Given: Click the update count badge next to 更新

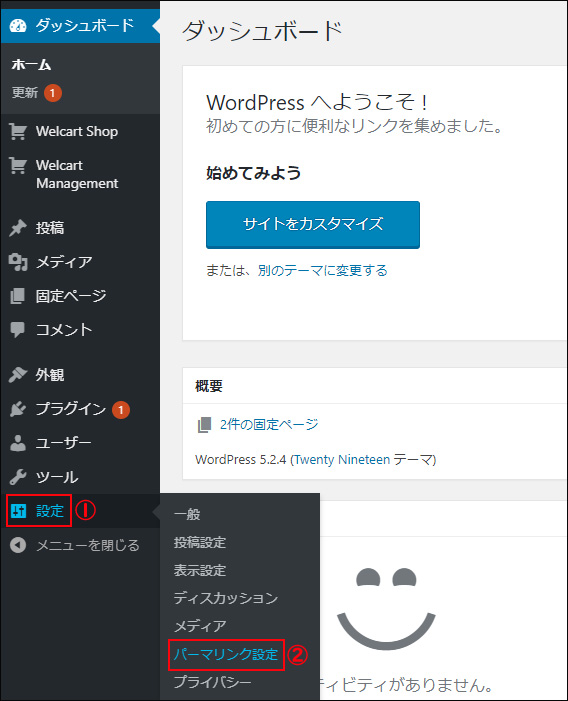Looking at the screenshot, I should [53, 93].
